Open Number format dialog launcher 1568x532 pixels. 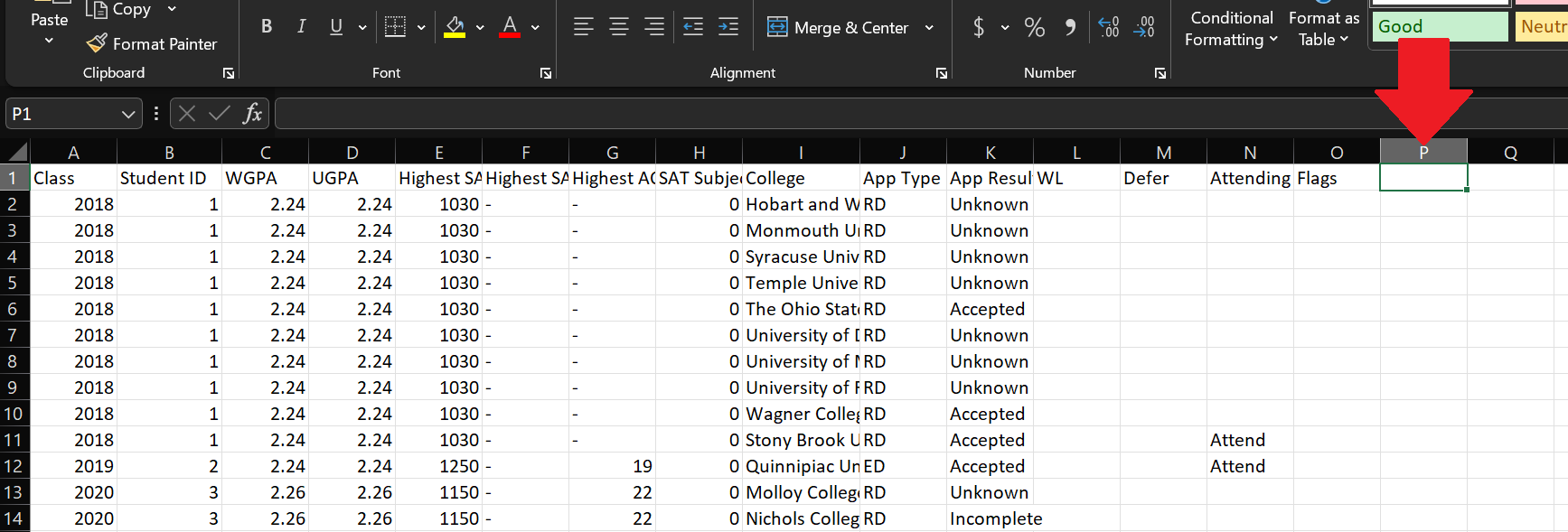[1160, 73]
